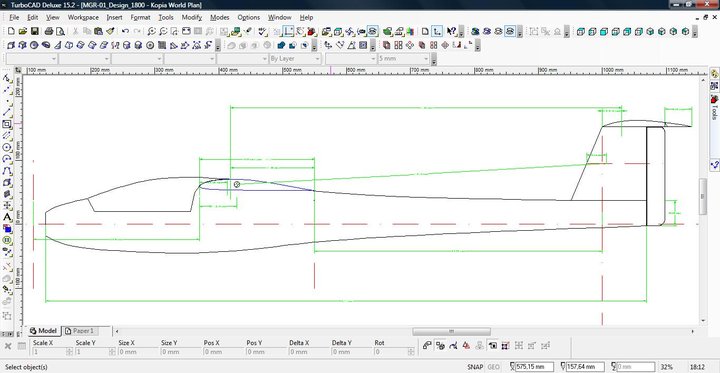
Task: Toggle the 2D coordinate plane icon in top toolbar
Action: pyautogui.click(x=438, y=31)
